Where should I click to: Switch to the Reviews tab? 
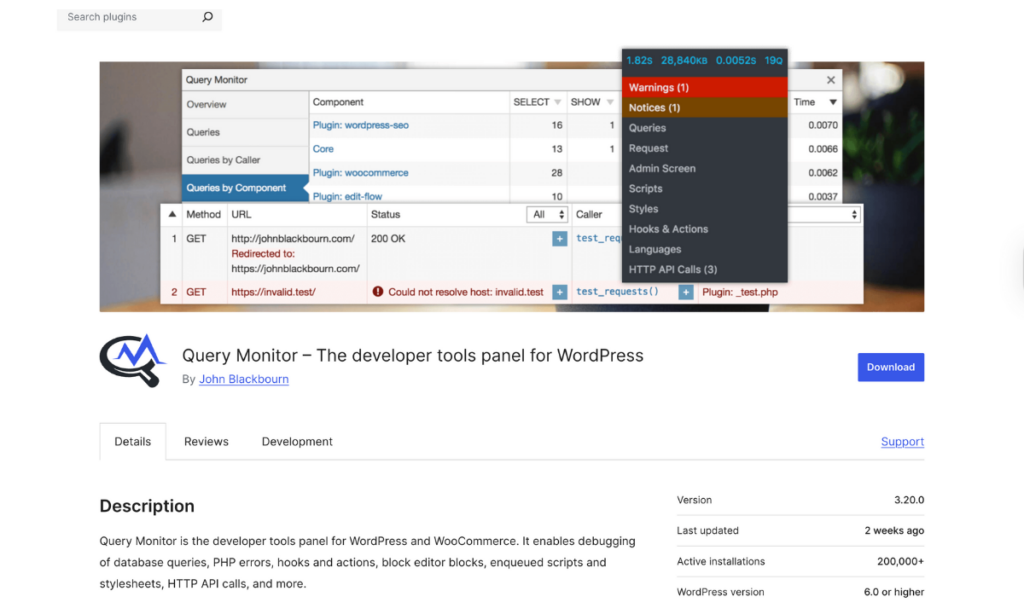pos(205,441)
